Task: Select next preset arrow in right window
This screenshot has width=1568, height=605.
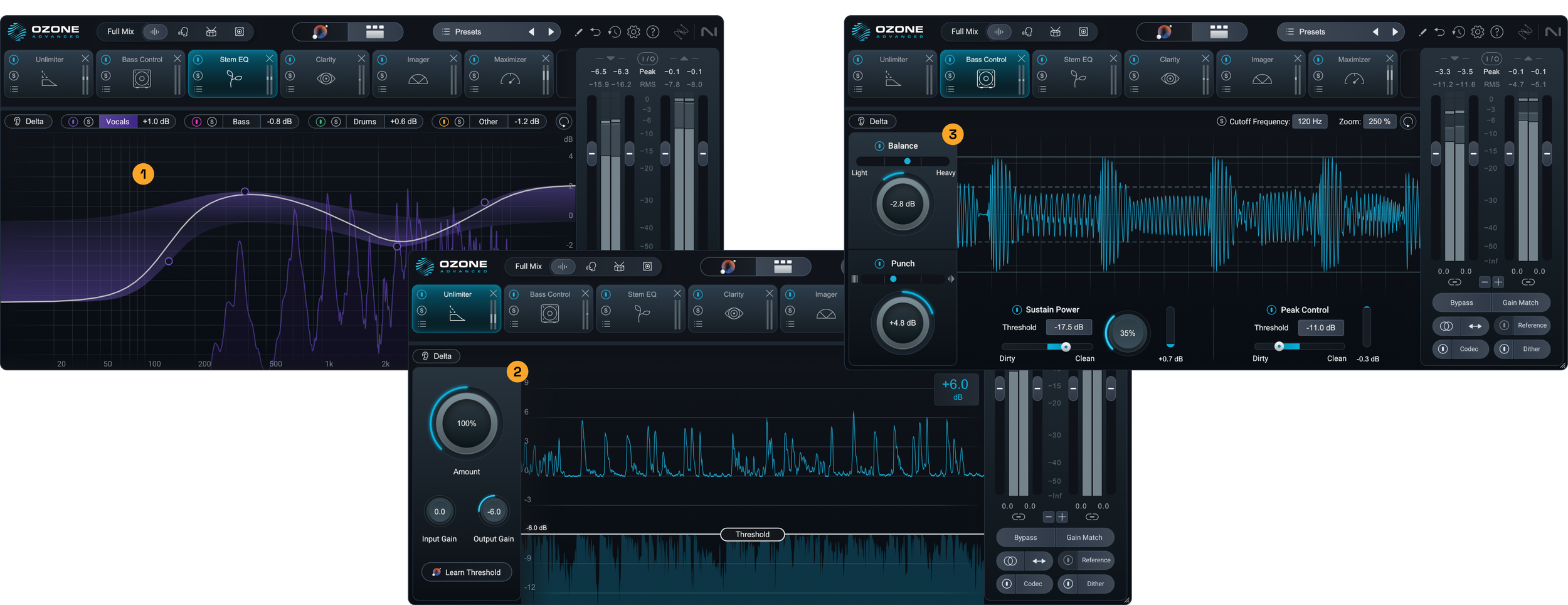Action: 1395,31
